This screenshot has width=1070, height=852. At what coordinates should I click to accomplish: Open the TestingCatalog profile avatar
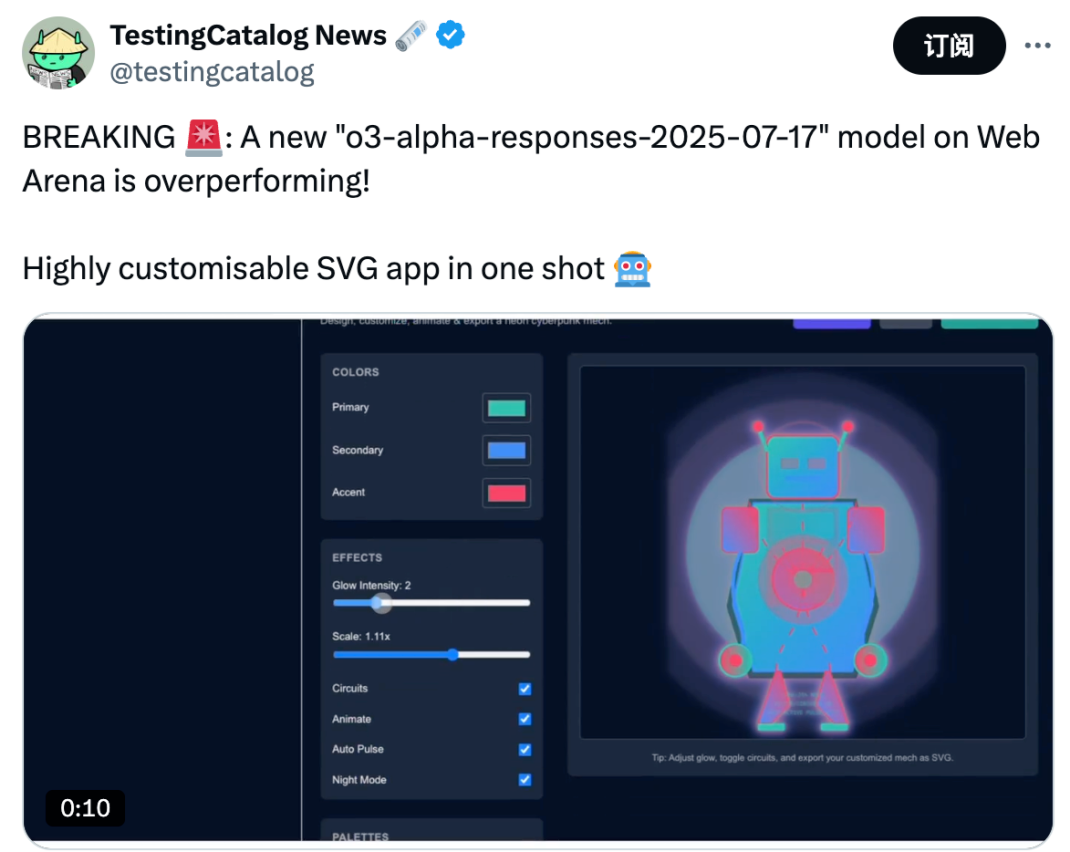[59, 54]
